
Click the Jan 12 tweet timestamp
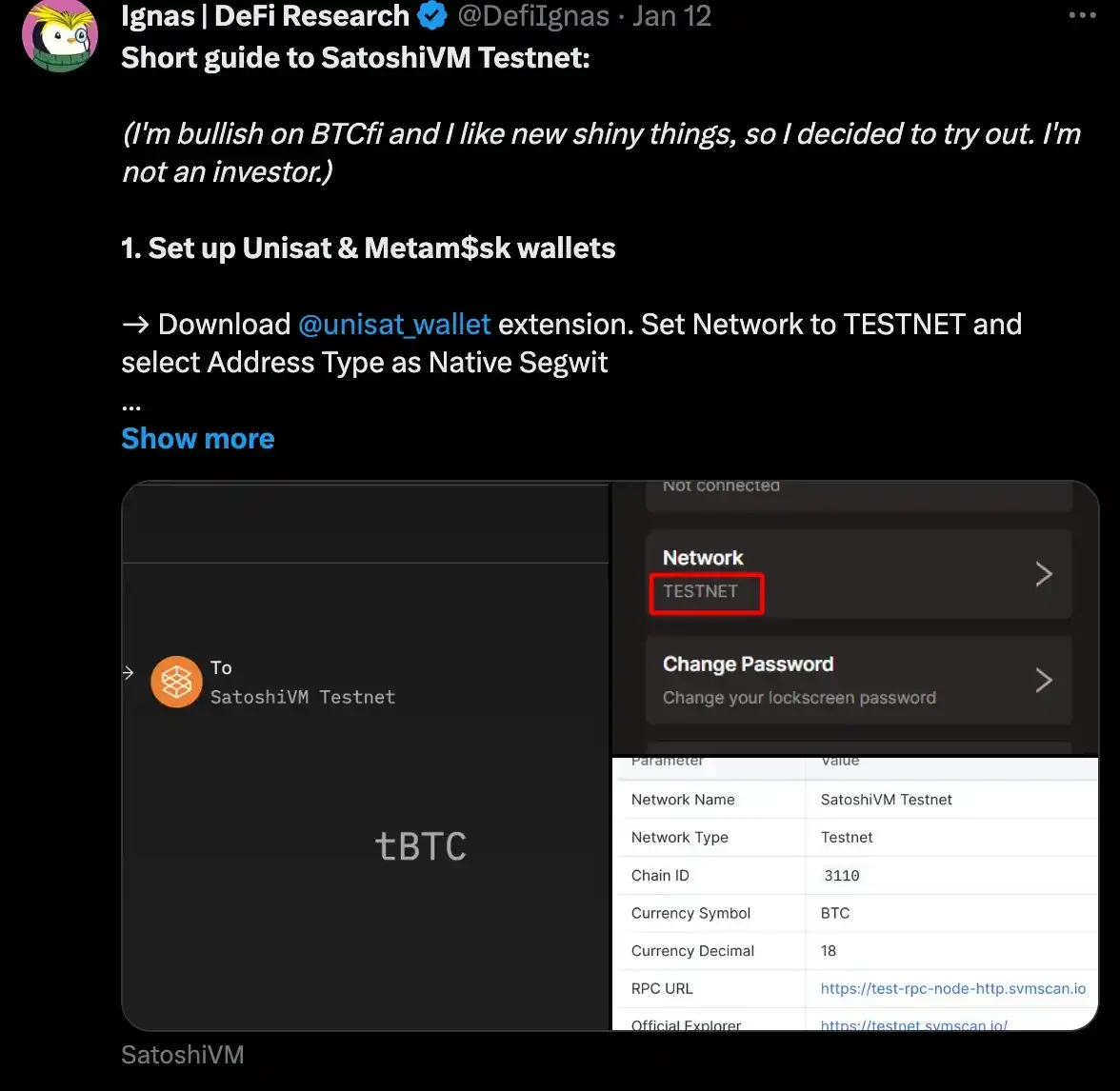pos(671,16)
